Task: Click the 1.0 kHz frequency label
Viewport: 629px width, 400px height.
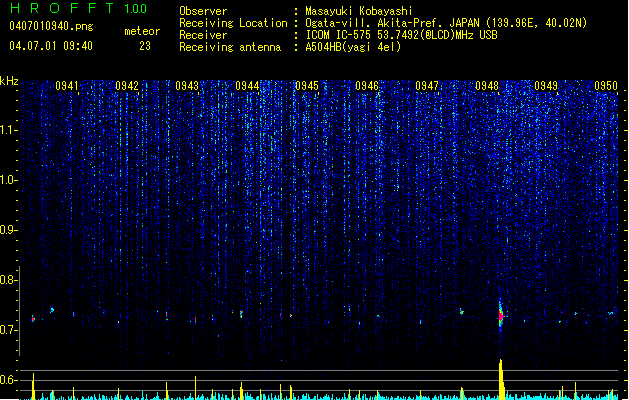Action: (x=9, y=180)
